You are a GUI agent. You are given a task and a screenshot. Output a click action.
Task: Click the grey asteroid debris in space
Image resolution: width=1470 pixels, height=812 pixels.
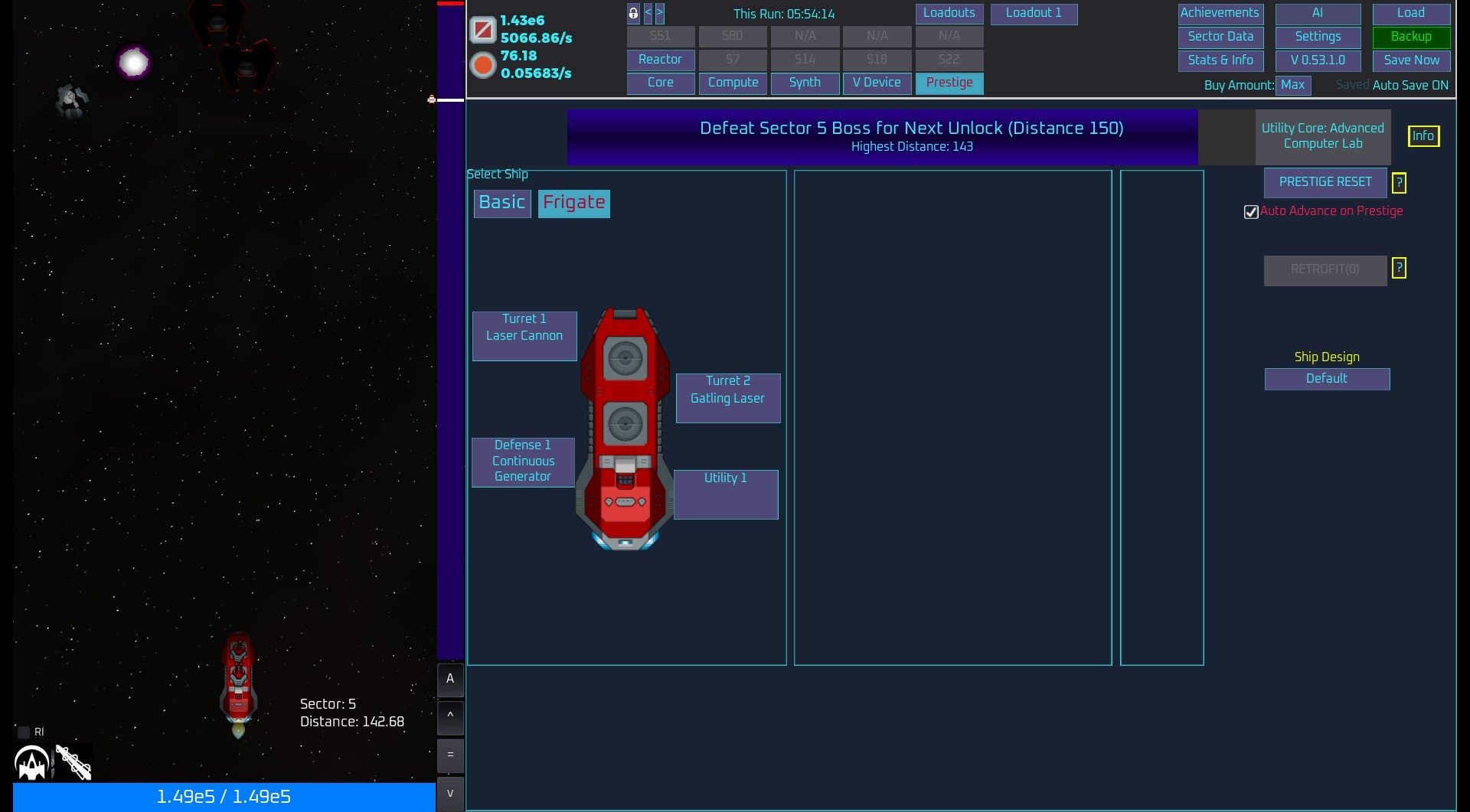[x=72, y=100]
